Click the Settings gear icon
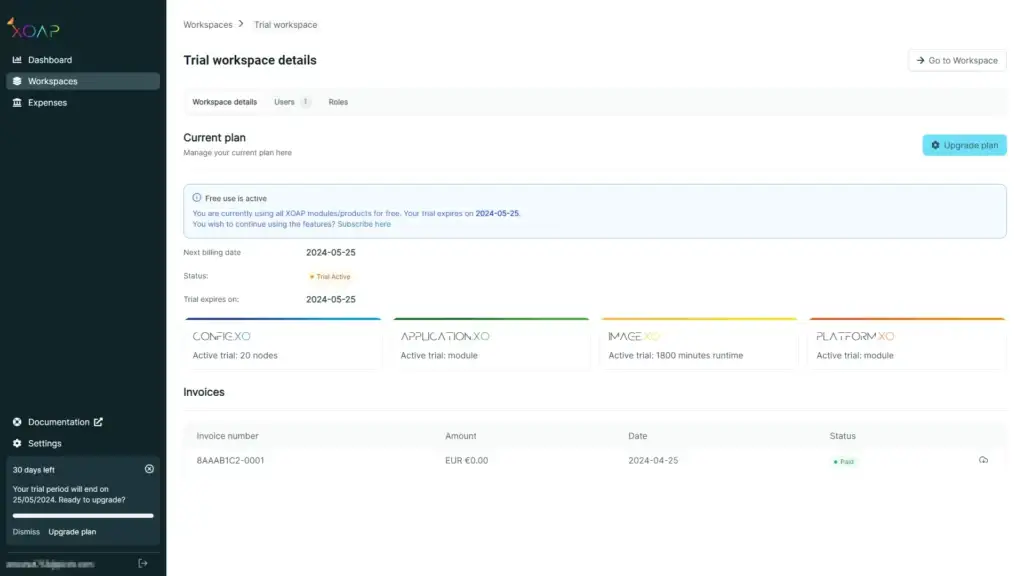The width and height of the screenshot is (1024, 576). point(17,443)
